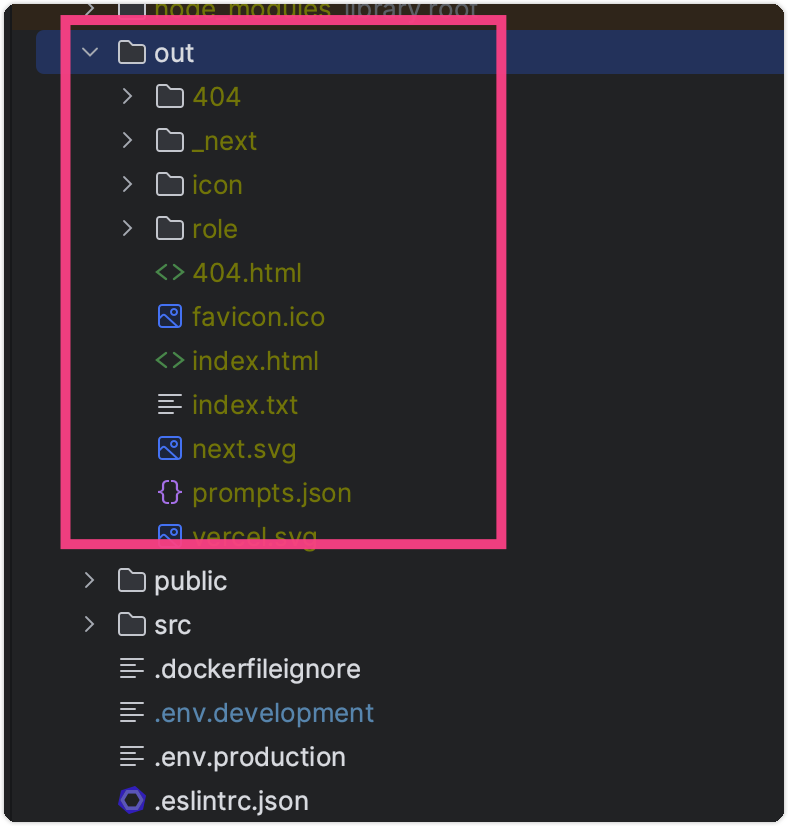This screenshot has width=788, height=826.
Task: Open the .dockerfileignore file
Action: [257, 669]
